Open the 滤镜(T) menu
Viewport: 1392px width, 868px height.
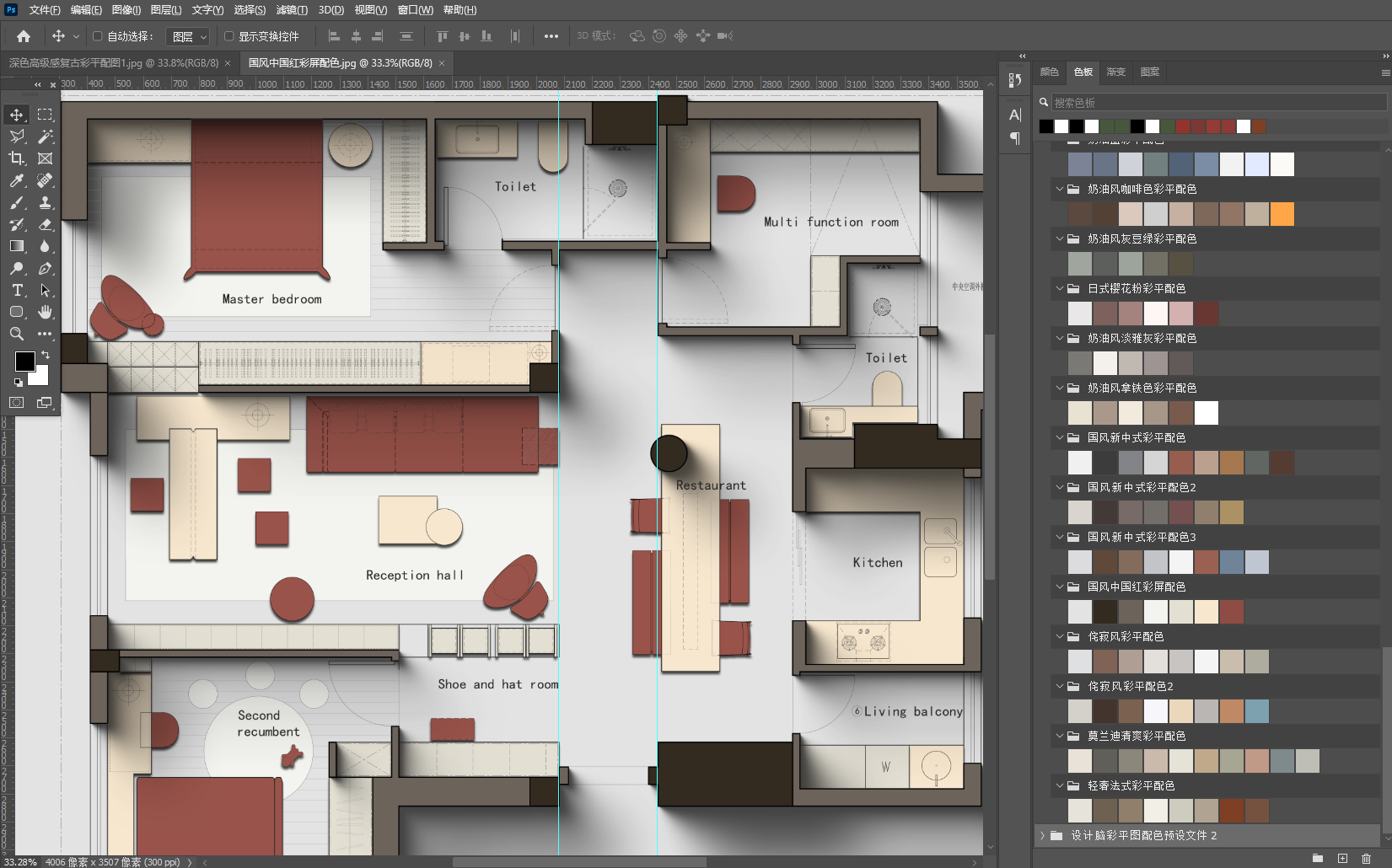[x=292, y=10]
